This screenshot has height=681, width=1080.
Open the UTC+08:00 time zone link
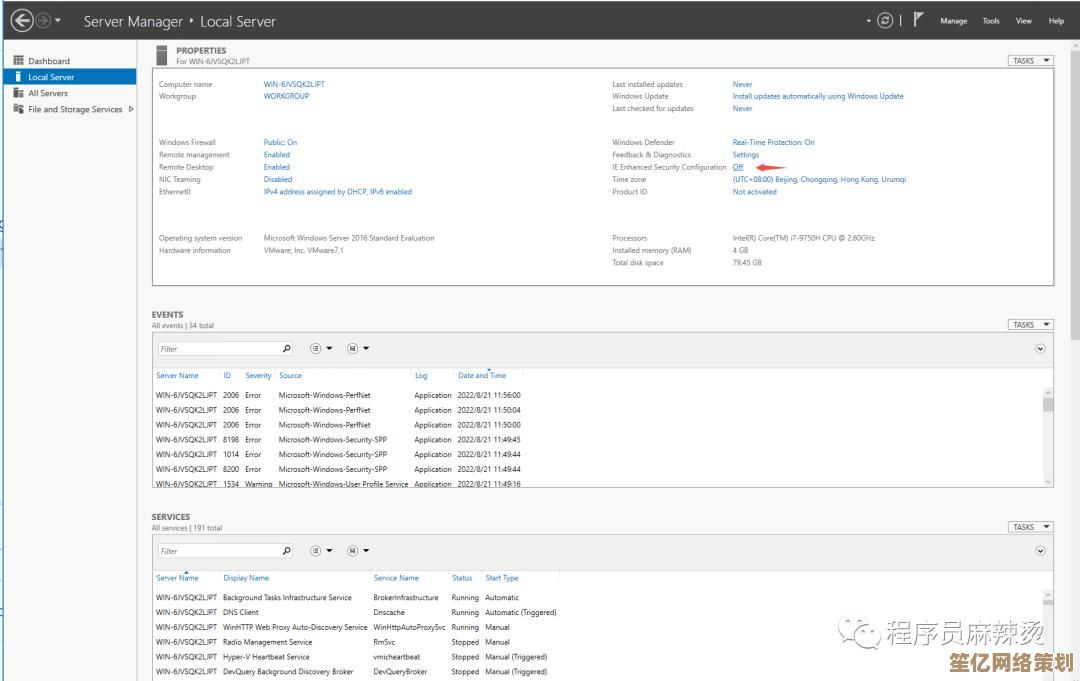819,180
